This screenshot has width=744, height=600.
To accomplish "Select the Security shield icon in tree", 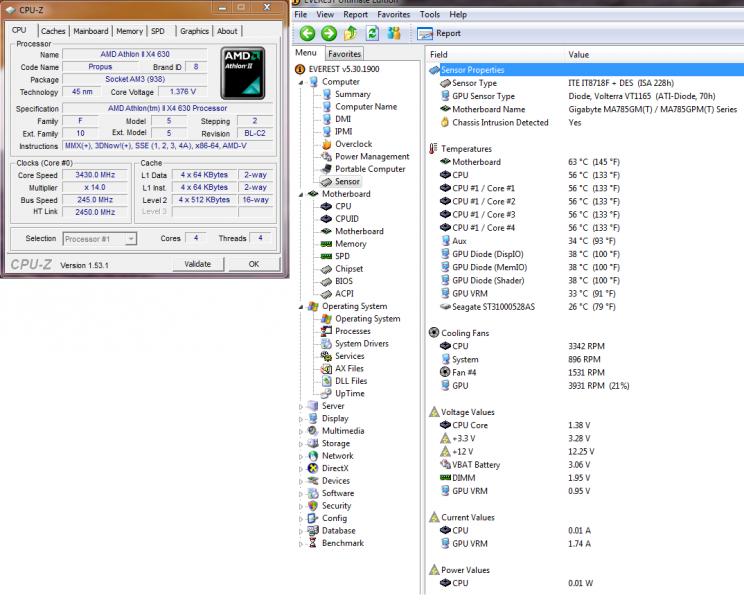I will click(313, 506).
